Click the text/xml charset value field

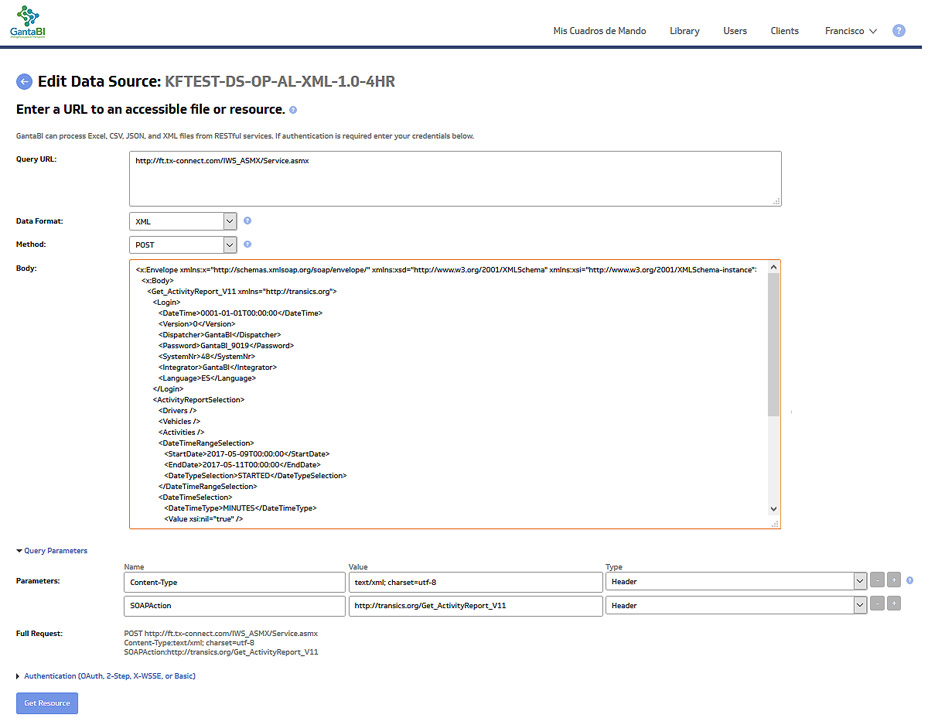click(476, 582)
